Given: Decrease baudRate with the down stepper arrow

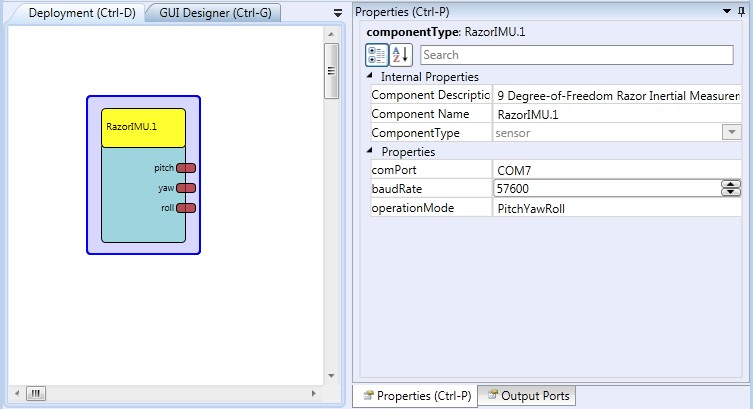Looking at the screenshot, I should pos(730,192).
